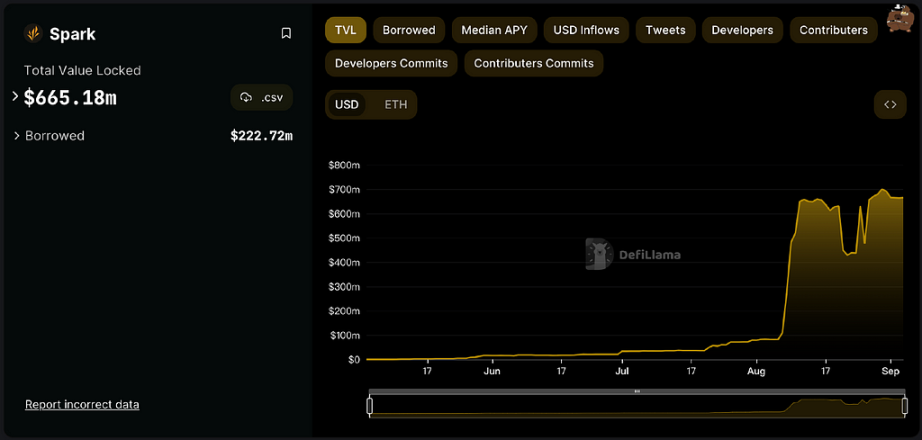Screen dimensions: 922x440
Task: Click the cloud download icon in .csv button
Action: (x=246, y=98)
